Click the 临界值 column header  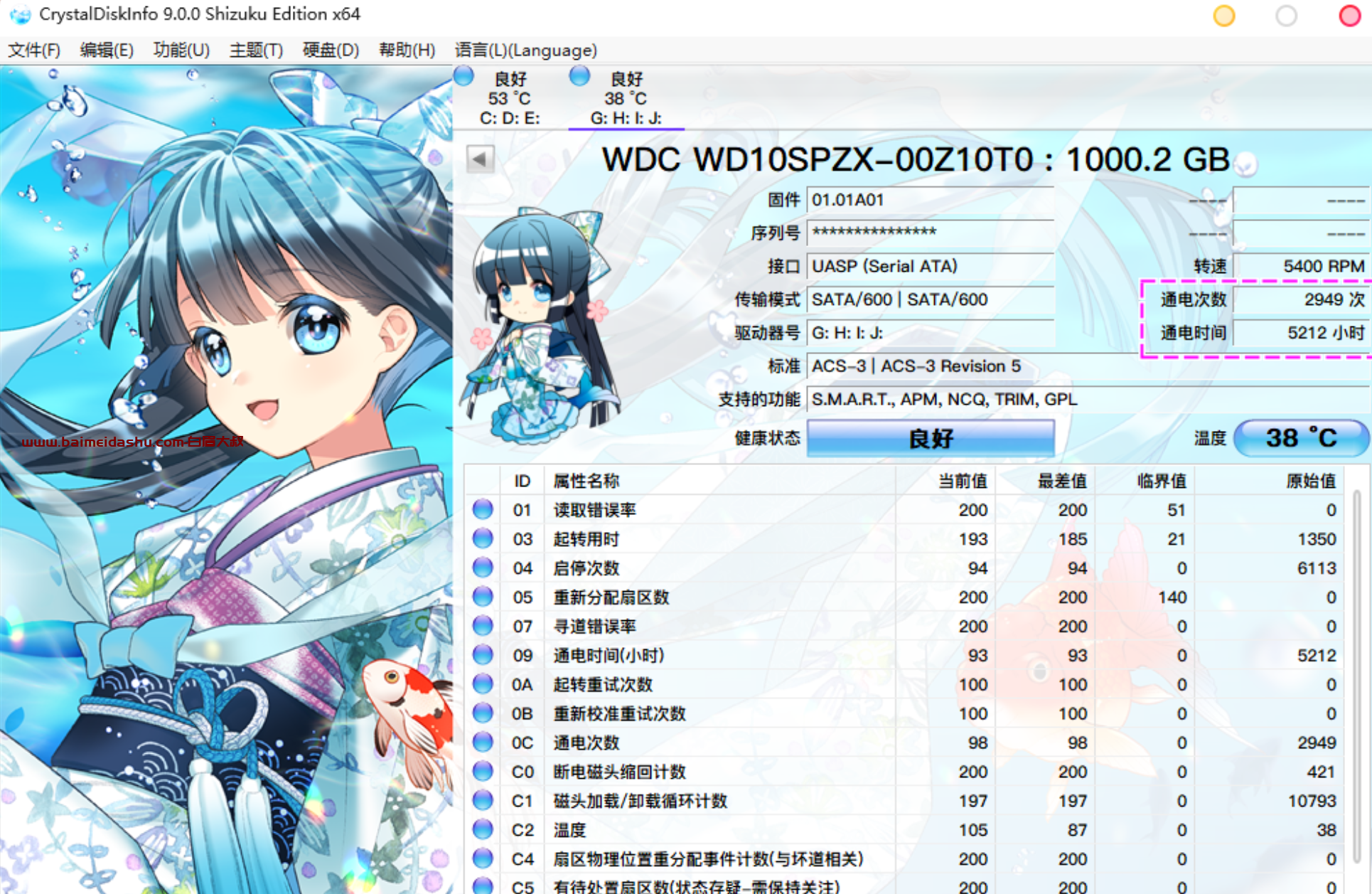click(x=1145, y=481)
